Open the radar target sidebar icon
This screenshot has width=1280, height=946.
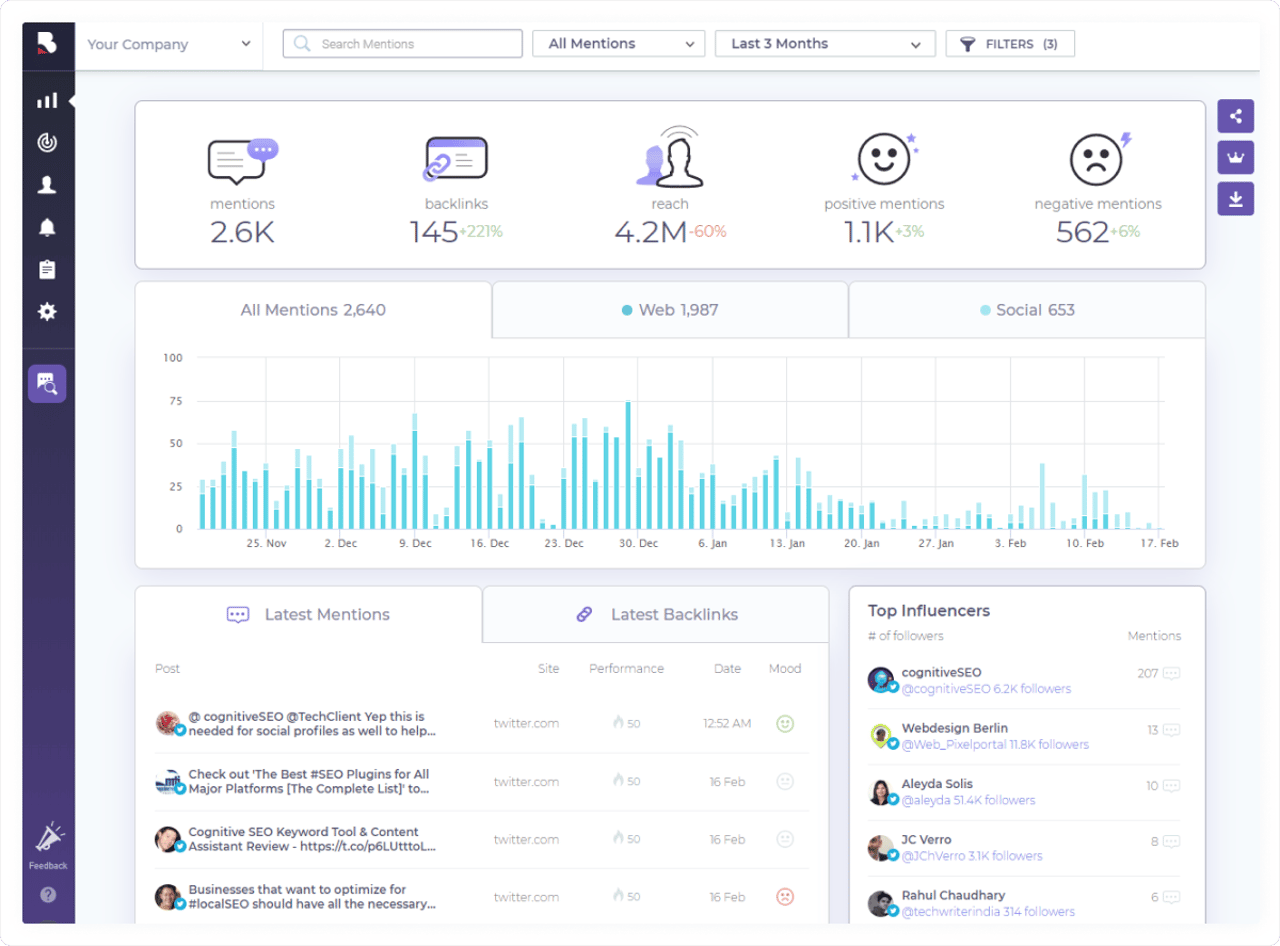click(x=47, y=143)
